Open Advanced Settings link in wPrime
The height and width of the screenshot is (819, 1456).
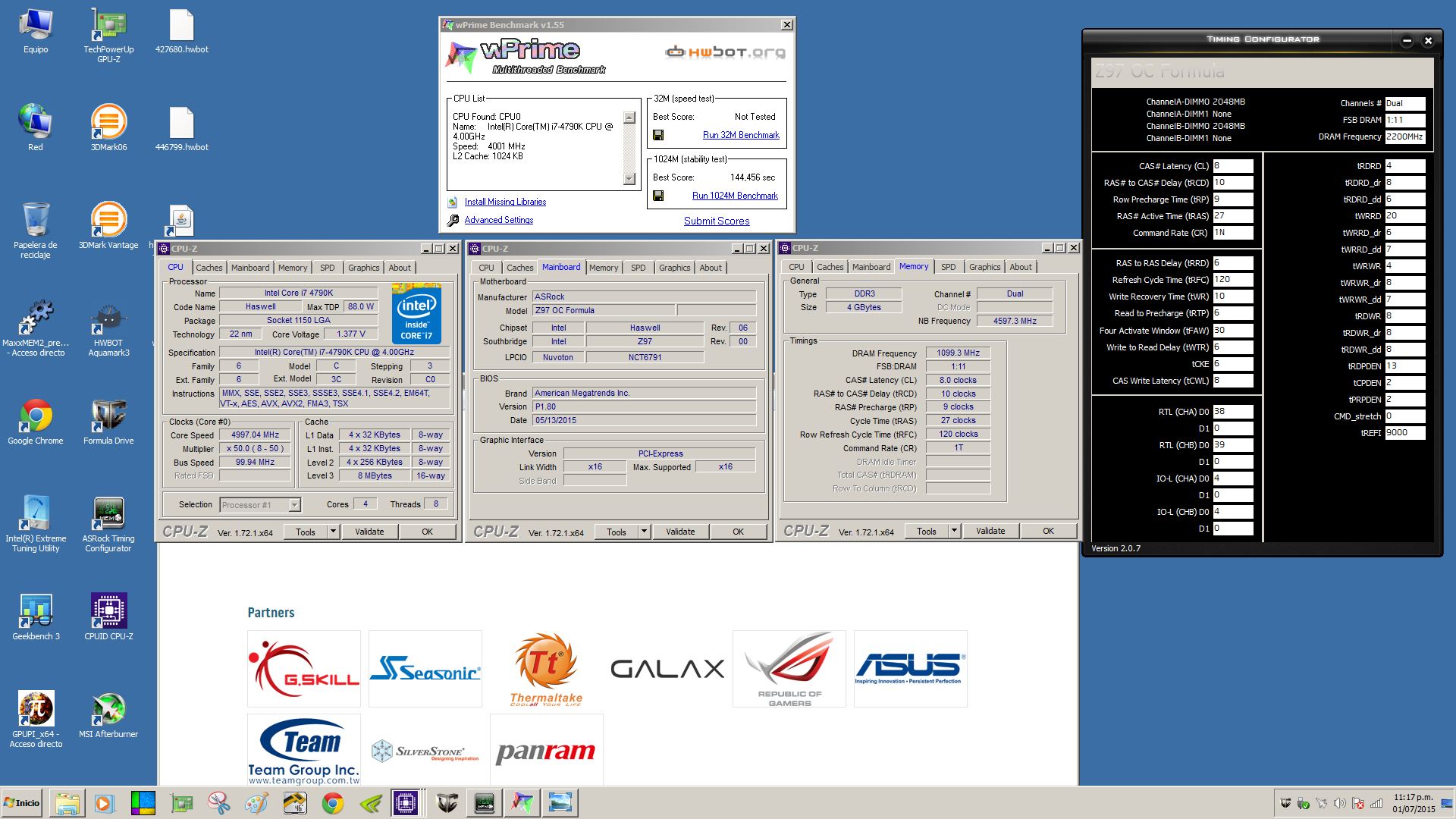498,220
